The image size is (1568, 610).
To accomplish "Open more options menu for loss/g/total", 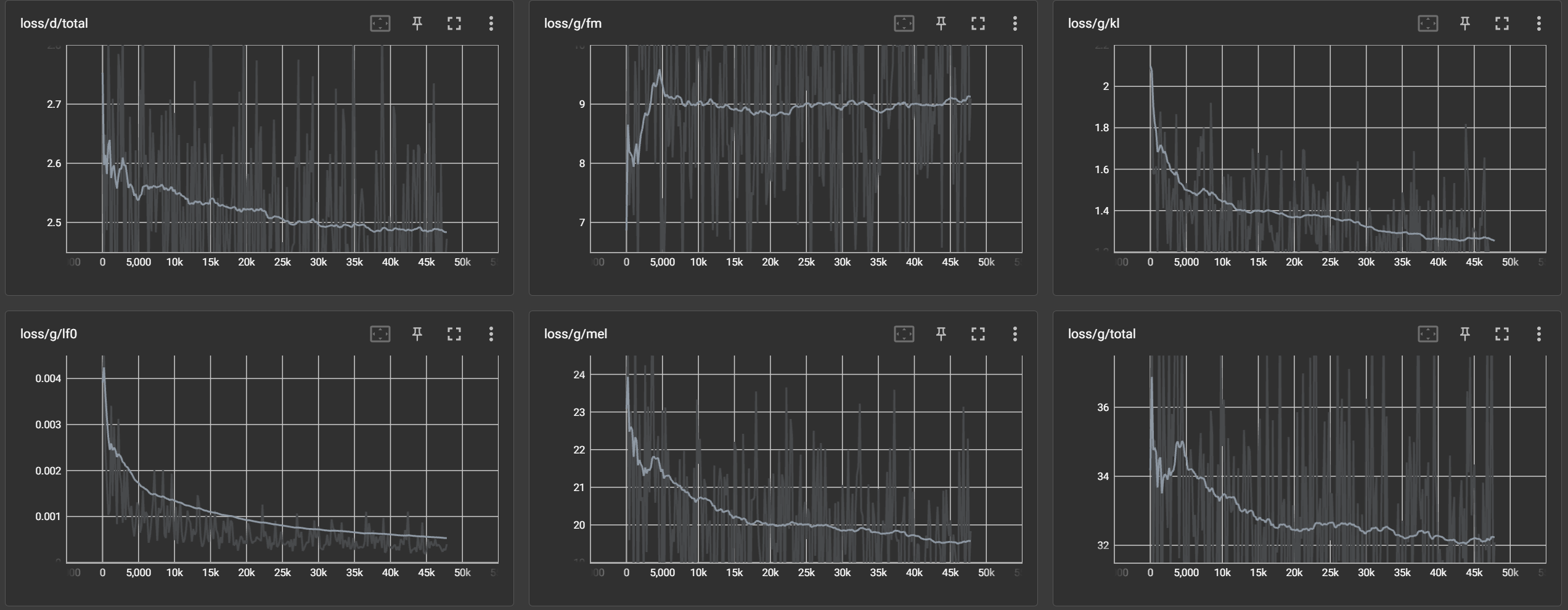I will (1539, 334).
